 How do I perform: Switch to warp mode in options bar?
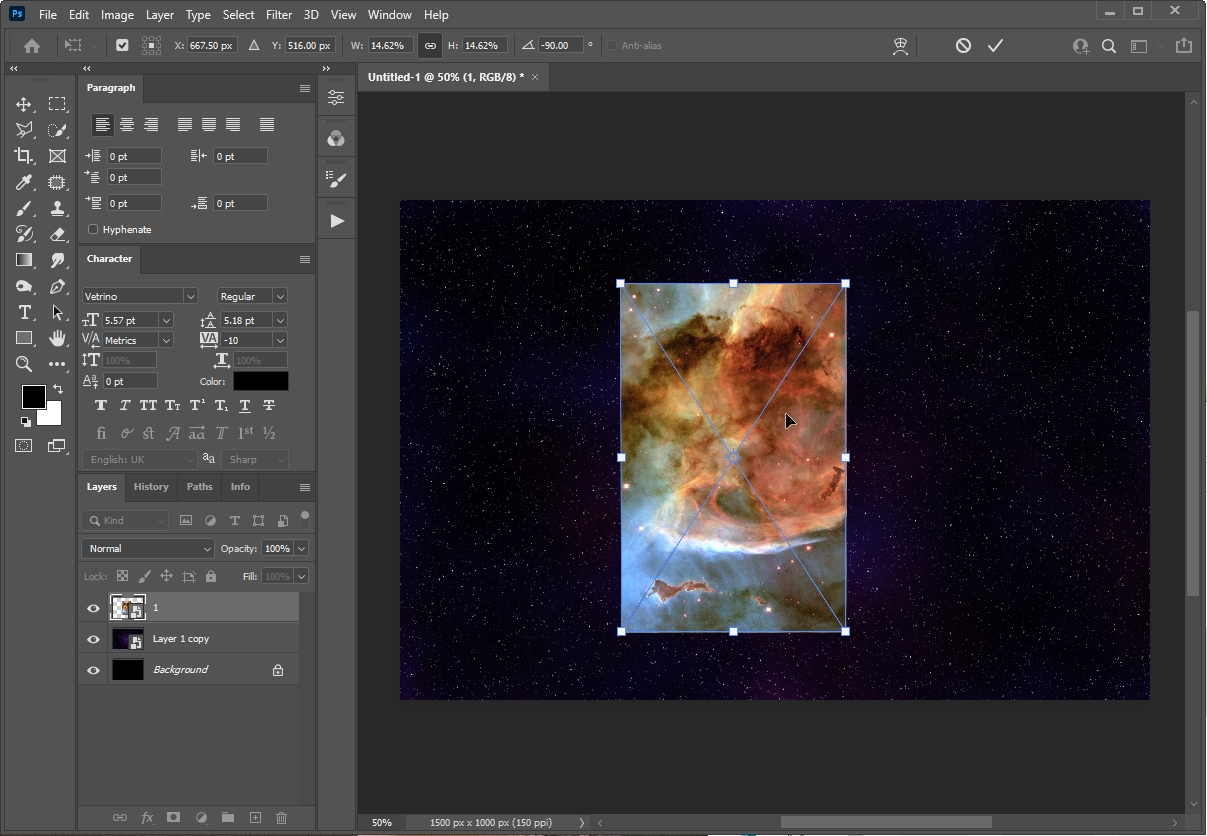(x=900, y=45)
